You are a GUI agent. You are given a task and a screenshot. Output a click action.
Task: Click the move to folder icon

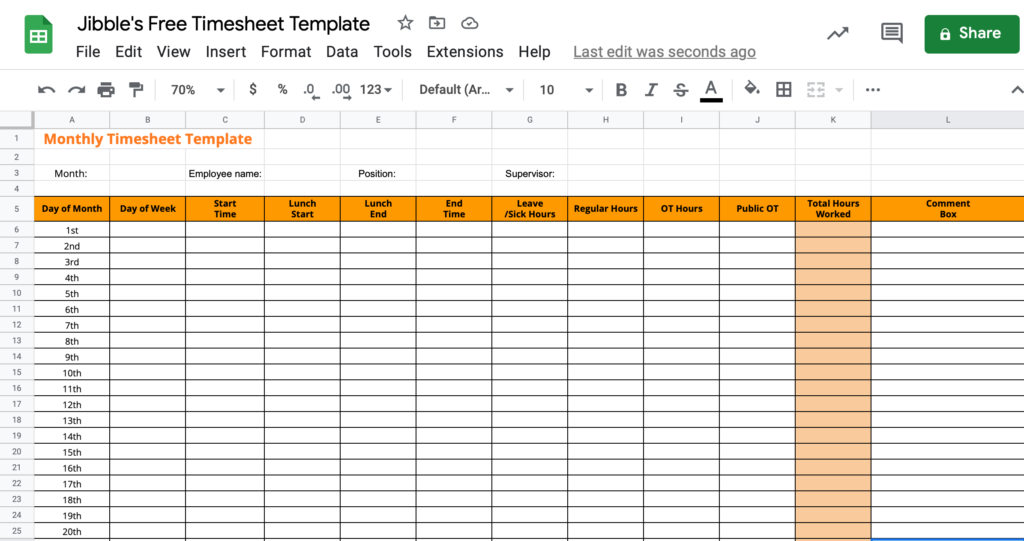pyautogui.click(x=437, y=24)
